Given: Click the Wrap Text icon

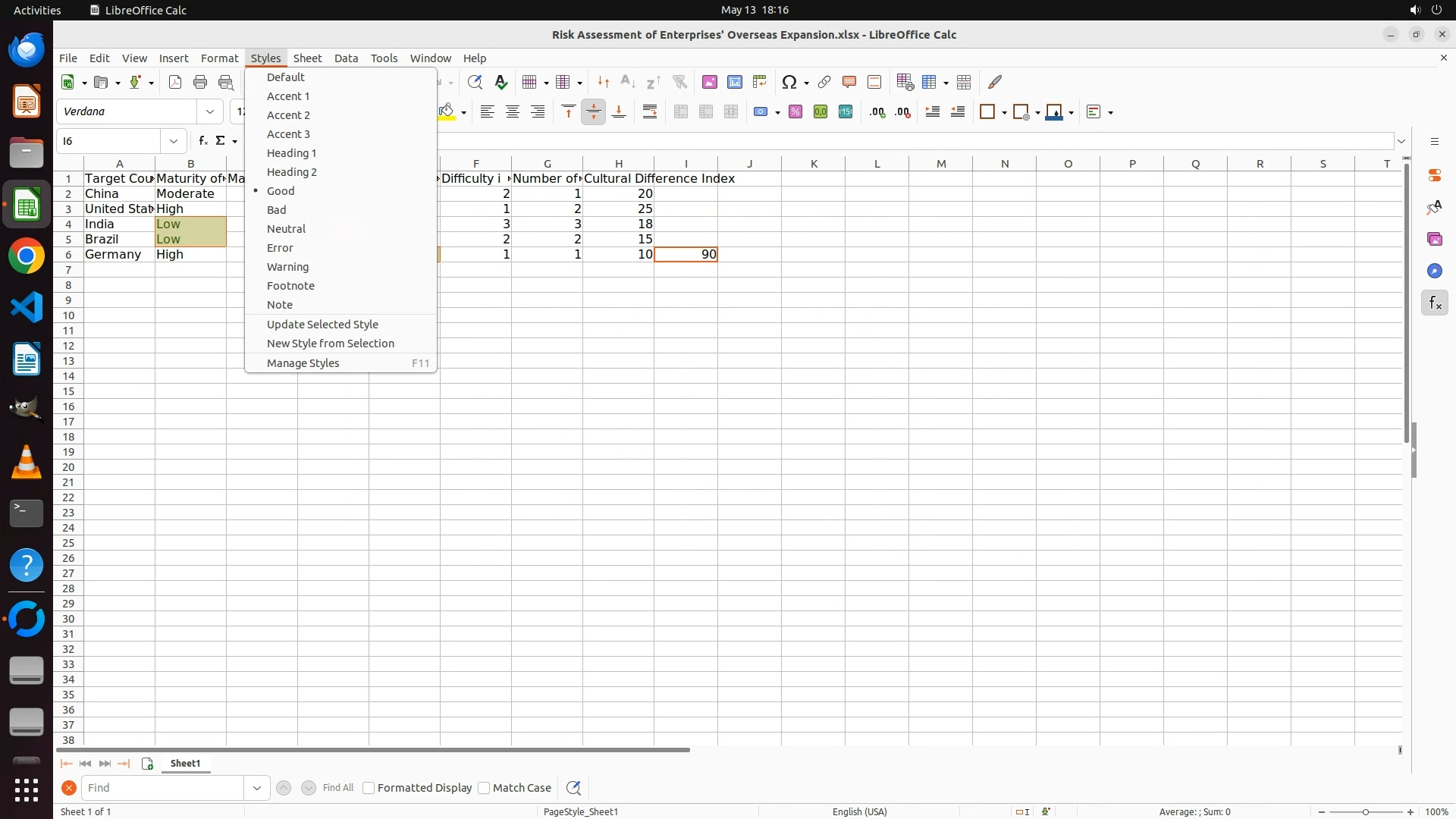Looking at the screenshot, I should (x=650, y=112).
